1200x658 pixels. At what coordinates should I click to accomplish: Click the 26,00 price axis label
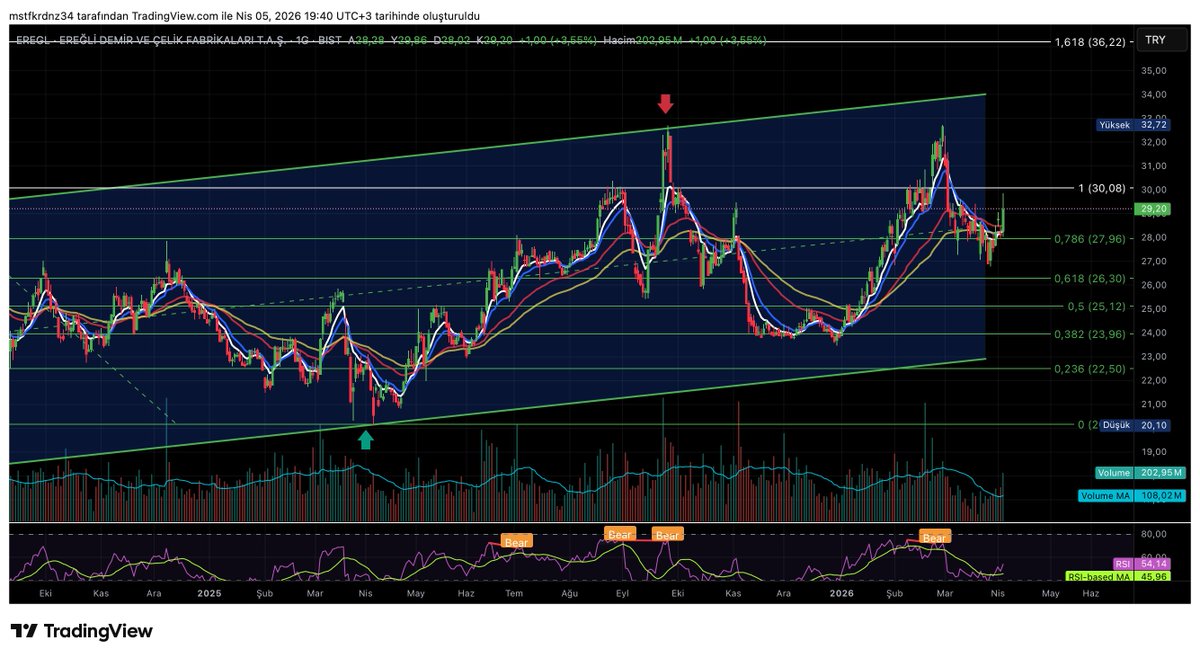[x=1154, y=285]
